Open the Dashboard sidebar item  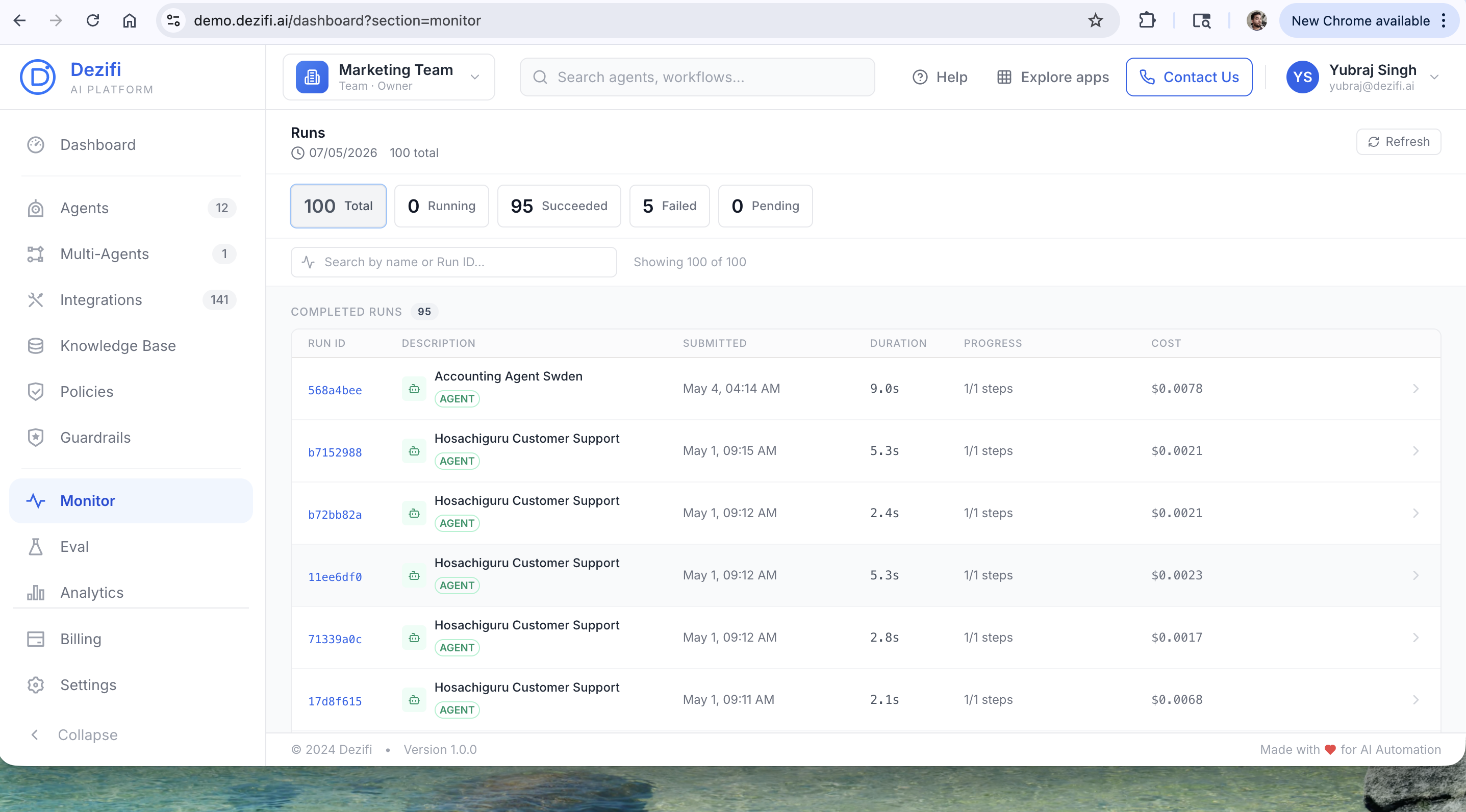(130, 144)
